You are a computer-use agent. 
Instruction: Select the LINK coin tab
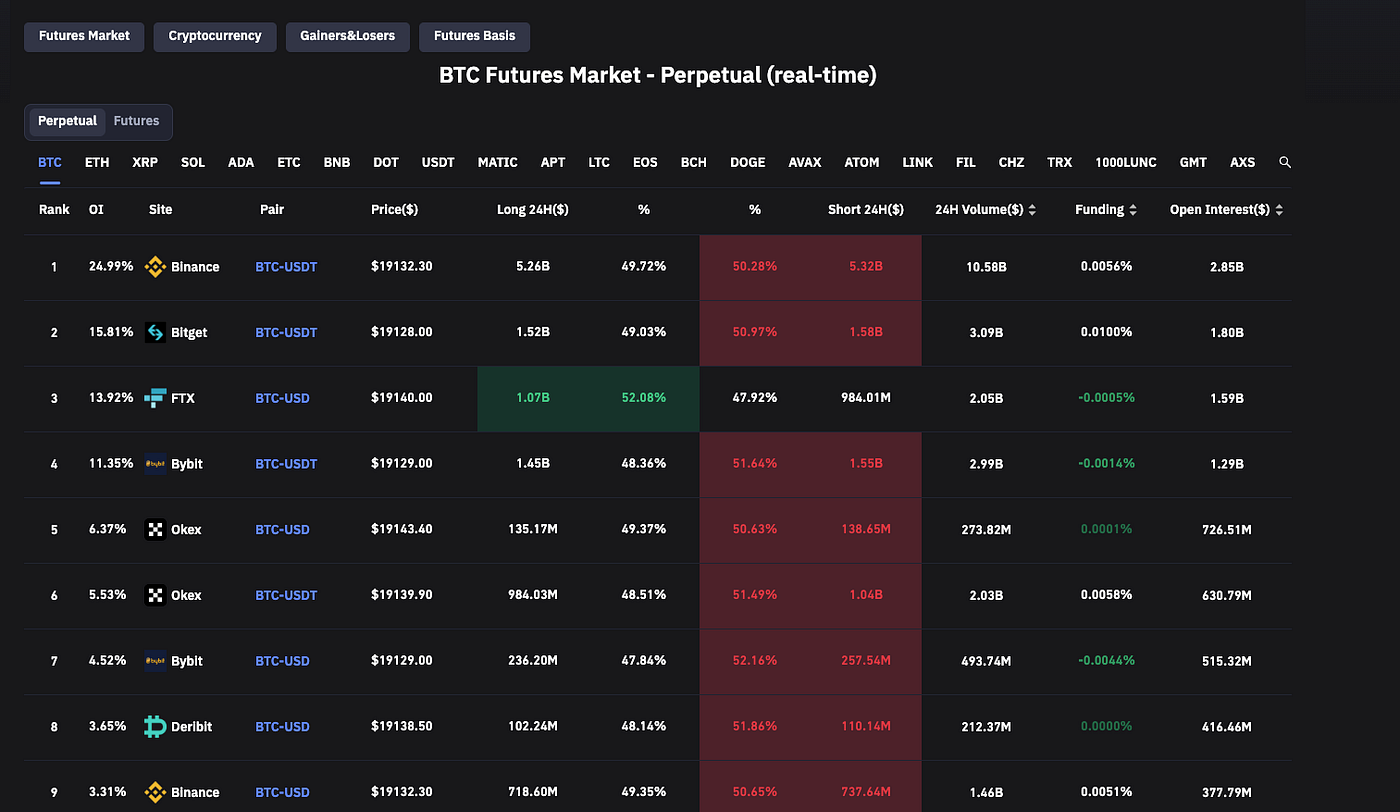918,162
